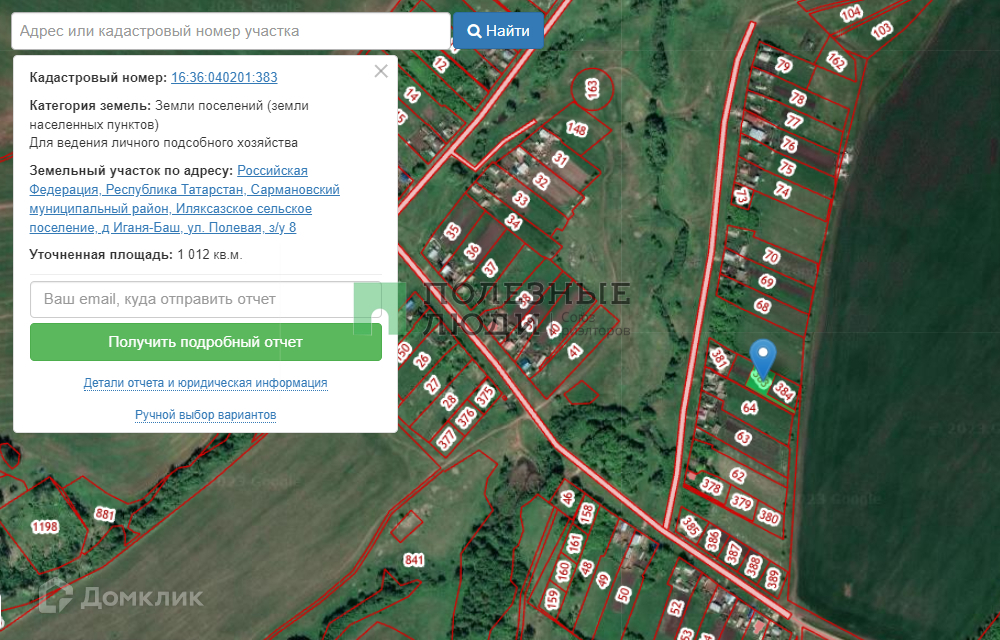This screenshot has height=640, width=1000.
Task: Select parcel 380 on the map
Action: (x=768, y=516)
